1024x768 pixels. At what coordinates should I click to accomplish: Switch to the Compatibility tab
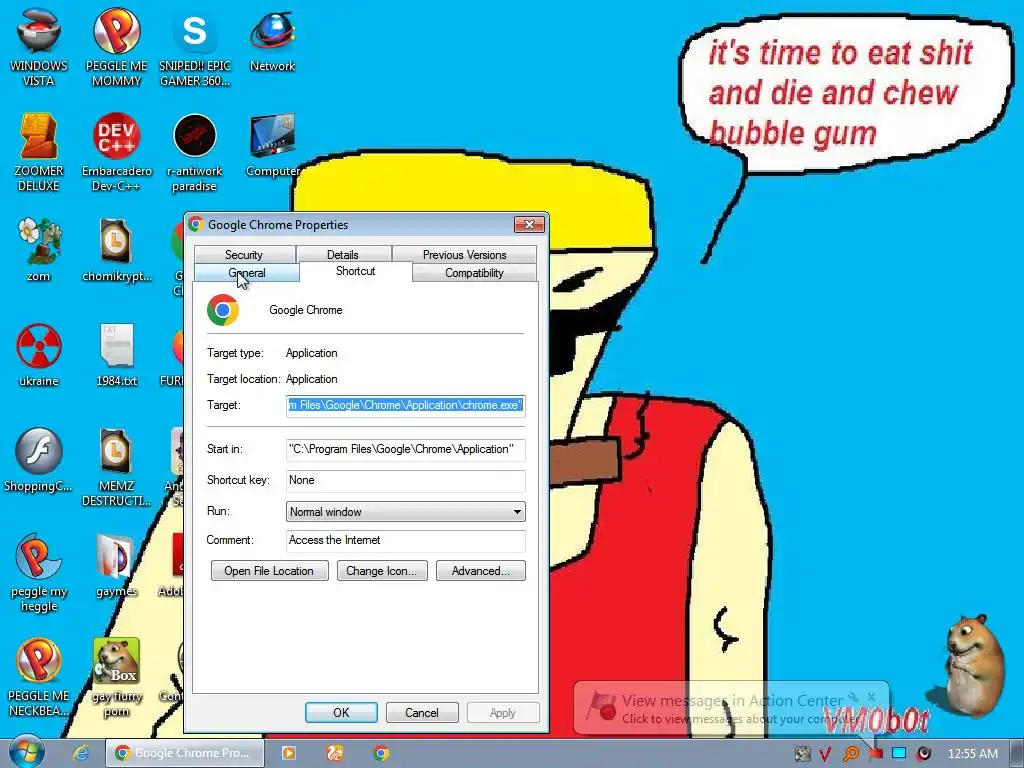(x=474, y=272)
